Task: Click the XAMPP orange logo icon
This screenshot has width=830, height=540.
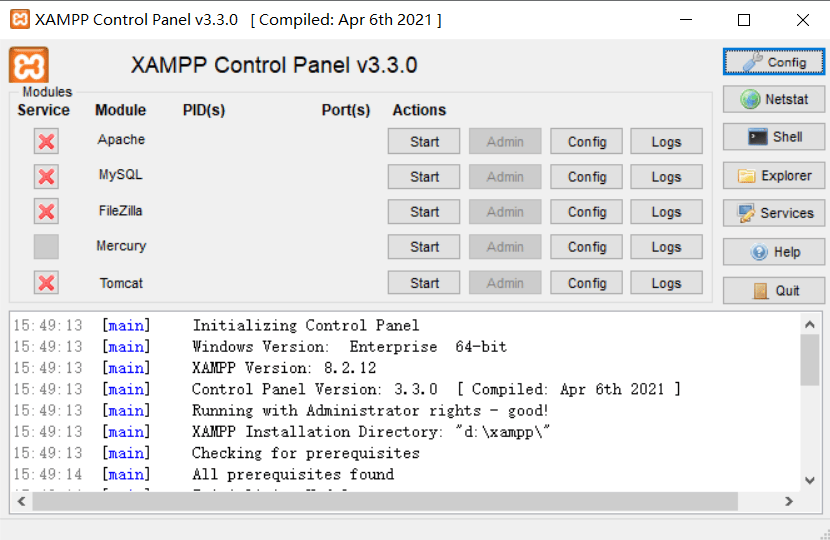Action: (29, 65)
